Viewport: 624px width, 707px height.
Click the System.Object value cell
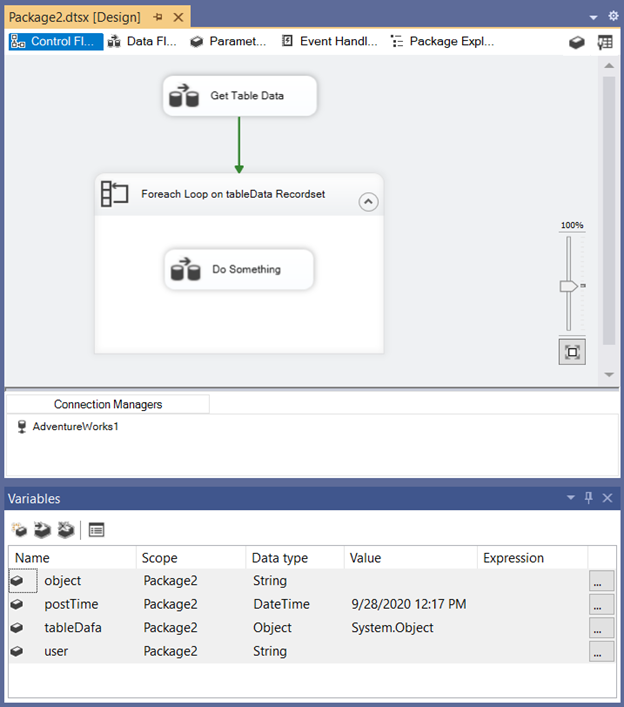[392, 628]
